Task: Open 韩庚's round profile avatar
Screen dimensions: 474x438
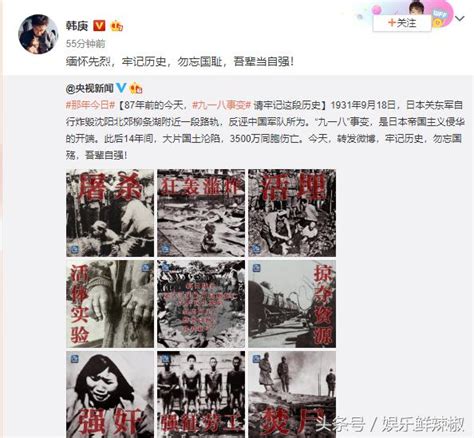Action: coord(38,34)
